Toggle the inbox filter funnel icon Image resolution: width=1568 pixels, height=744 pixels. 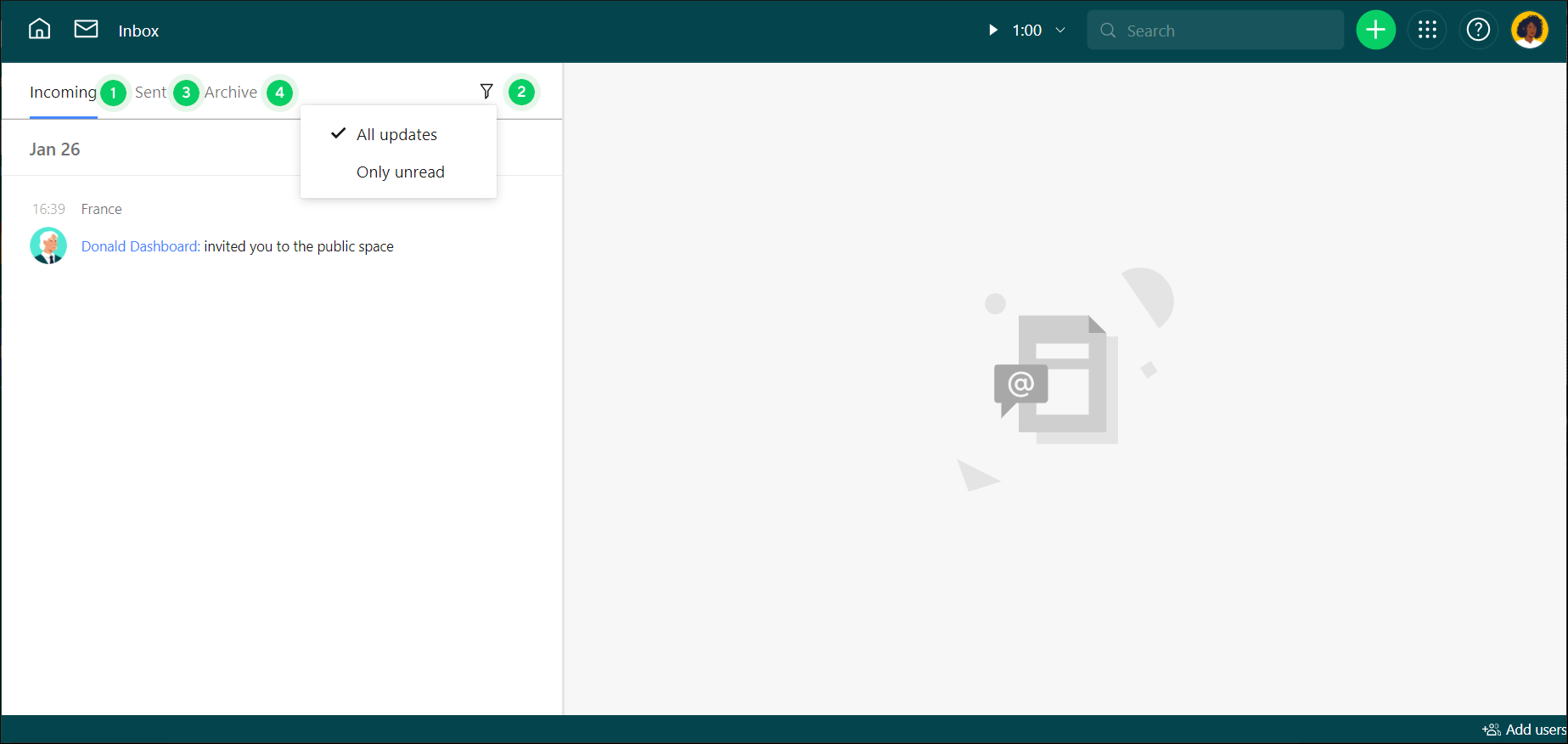pos(486,92)
